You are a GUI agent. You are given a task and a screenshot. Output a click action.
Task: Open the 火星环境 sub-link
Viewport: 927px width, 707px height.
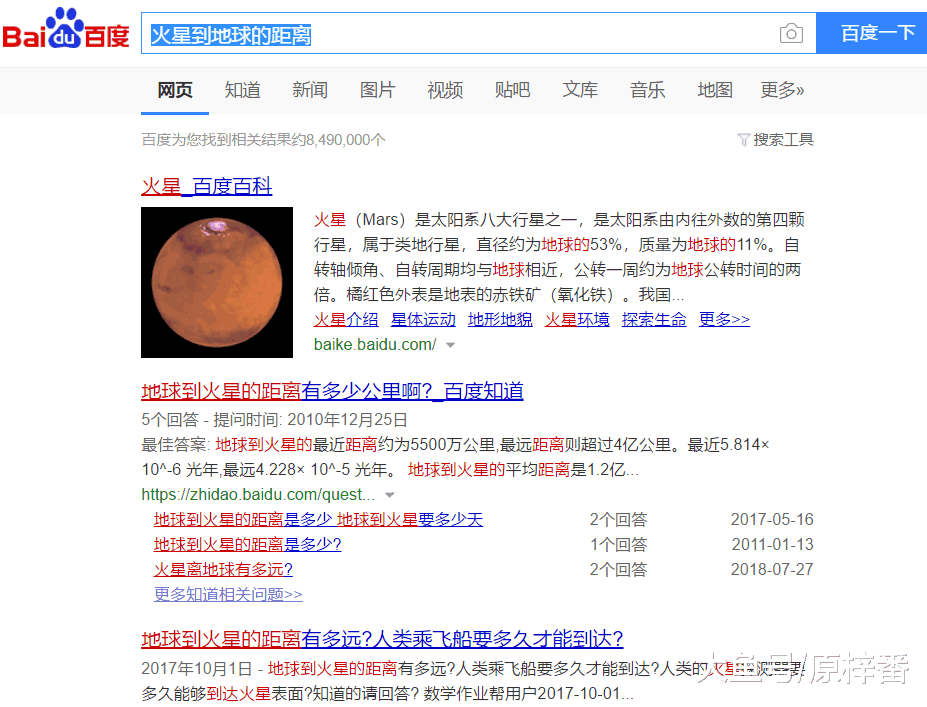(x=577, y=320)
